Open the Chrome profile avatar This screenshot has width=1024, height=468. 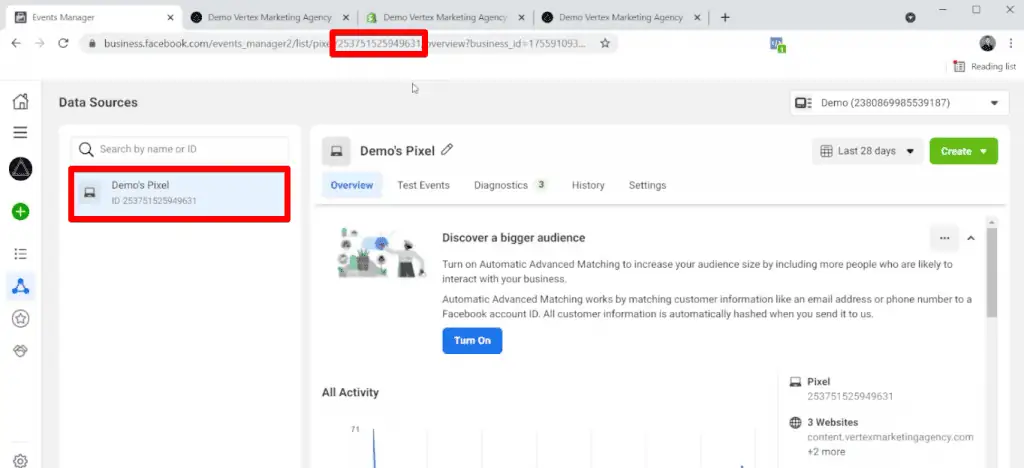(x=987, y=43)
